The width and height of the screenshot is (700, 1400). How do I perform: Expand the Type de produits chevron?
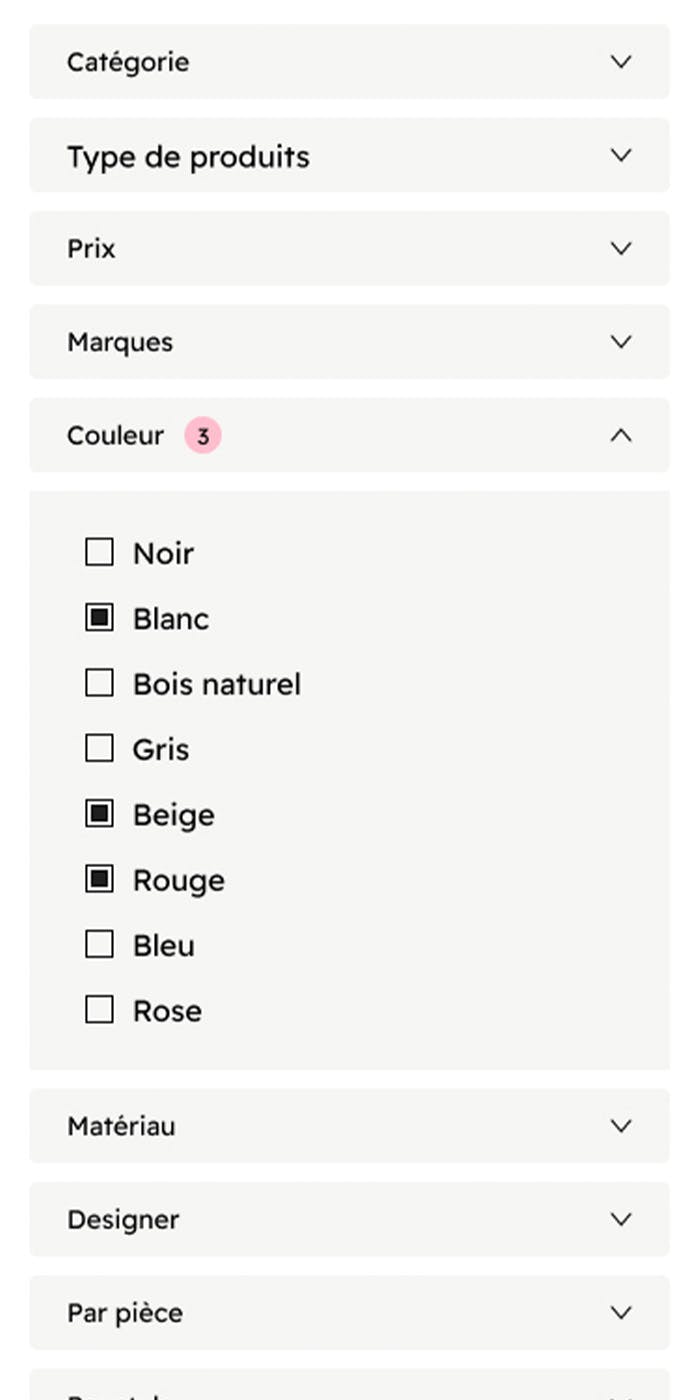click(x=621, y=156)
